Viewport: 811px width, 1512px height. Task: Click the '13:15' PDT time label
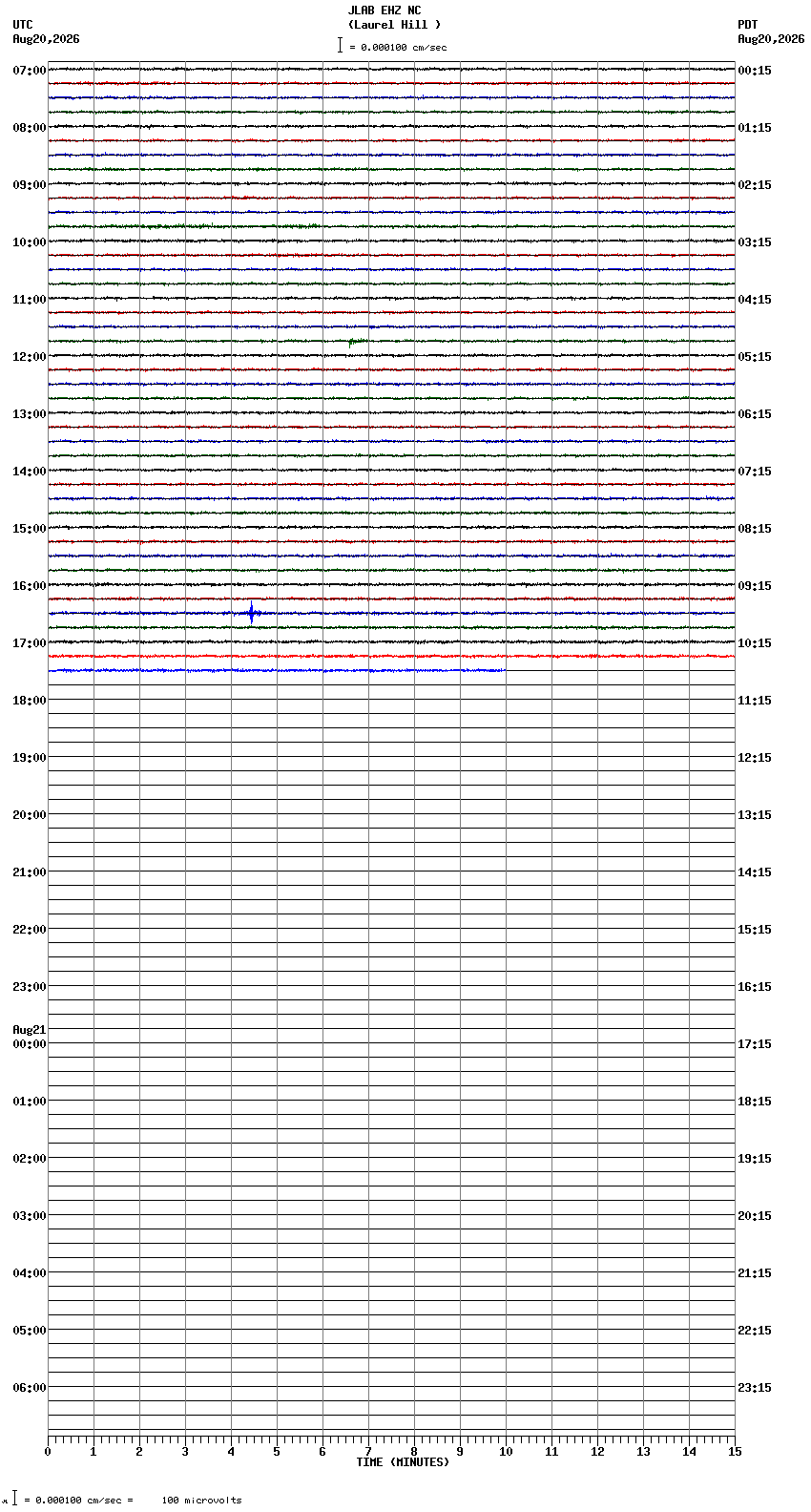[x=755, y=815]
